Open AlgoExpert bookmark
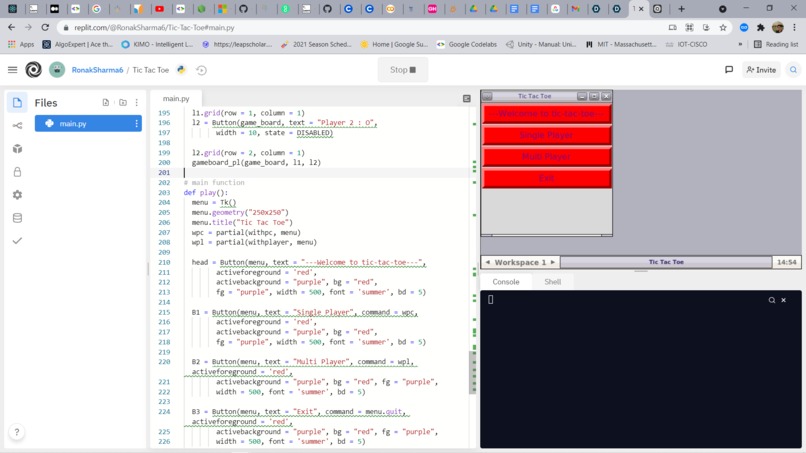Screen dimensions: 806x453 (78, 44)
